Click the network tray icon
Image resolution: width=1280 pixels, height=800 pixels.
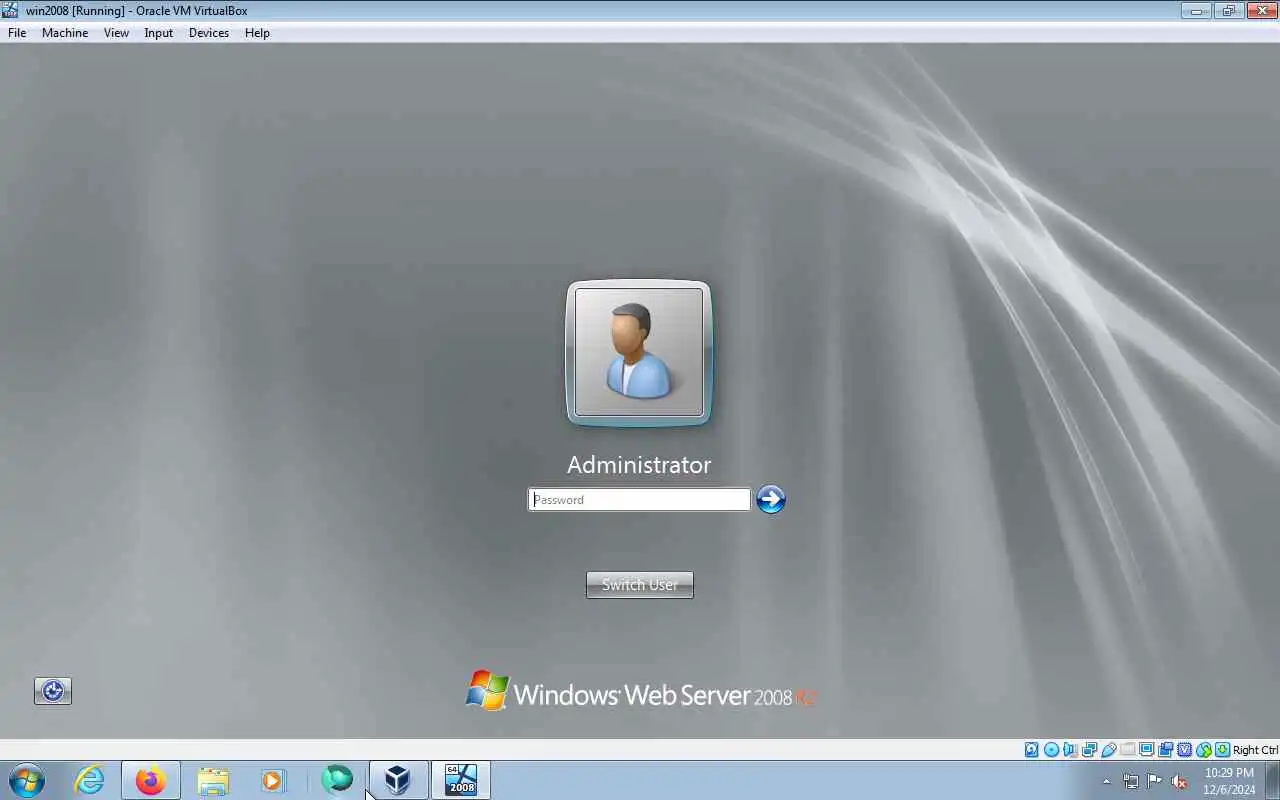coord(1131,781)
